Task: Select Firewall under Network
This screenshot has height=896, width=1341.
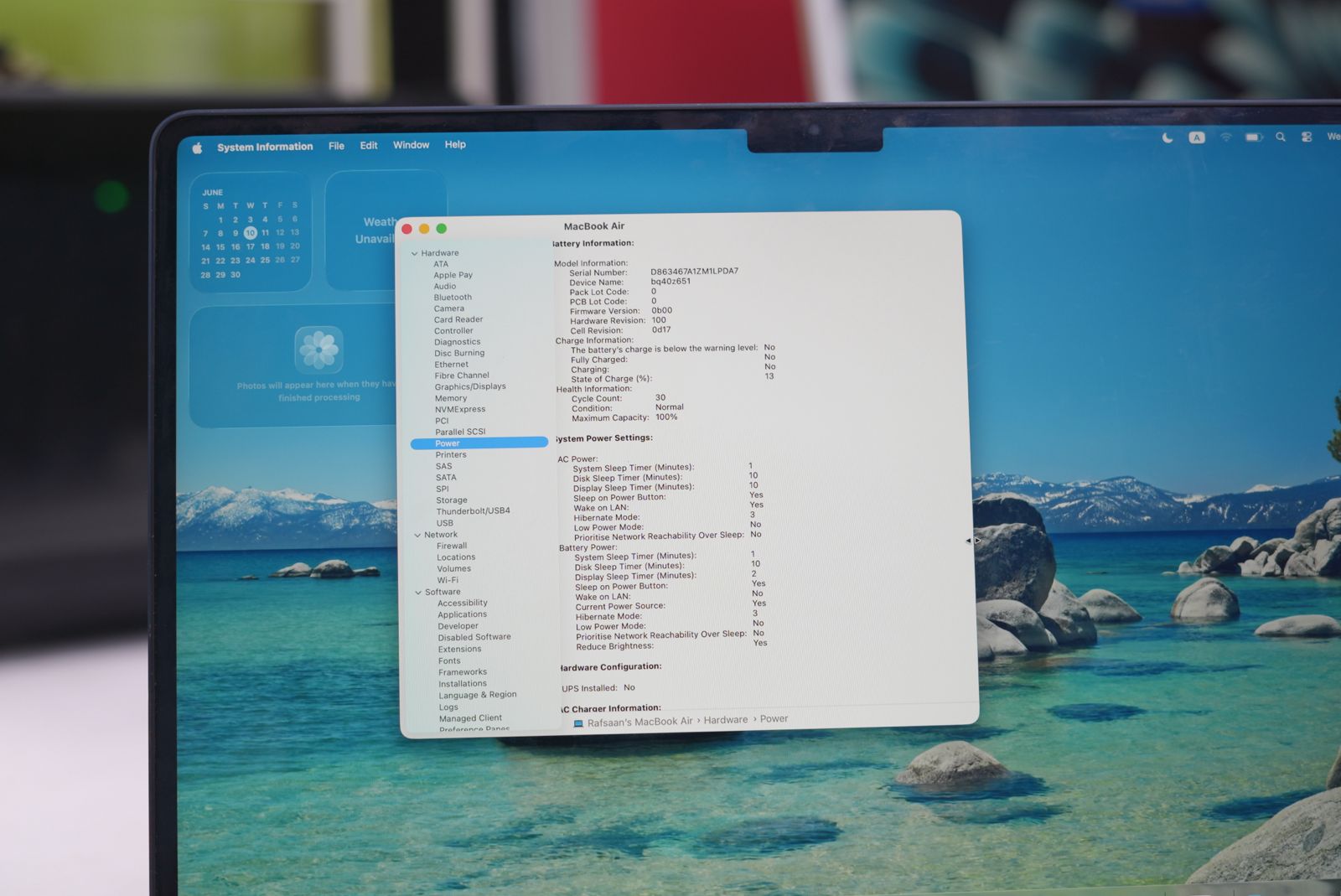Action: 452,546
